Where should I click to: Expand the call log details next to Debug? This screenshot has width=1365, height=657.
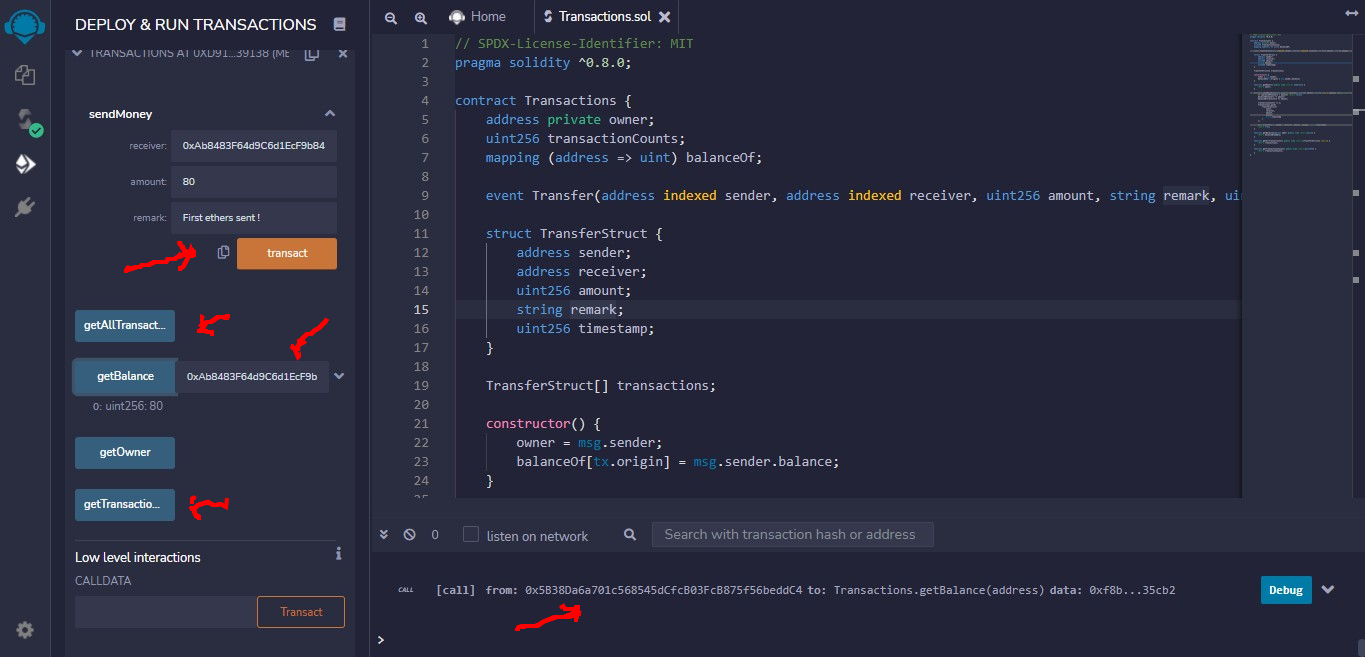1328,590
